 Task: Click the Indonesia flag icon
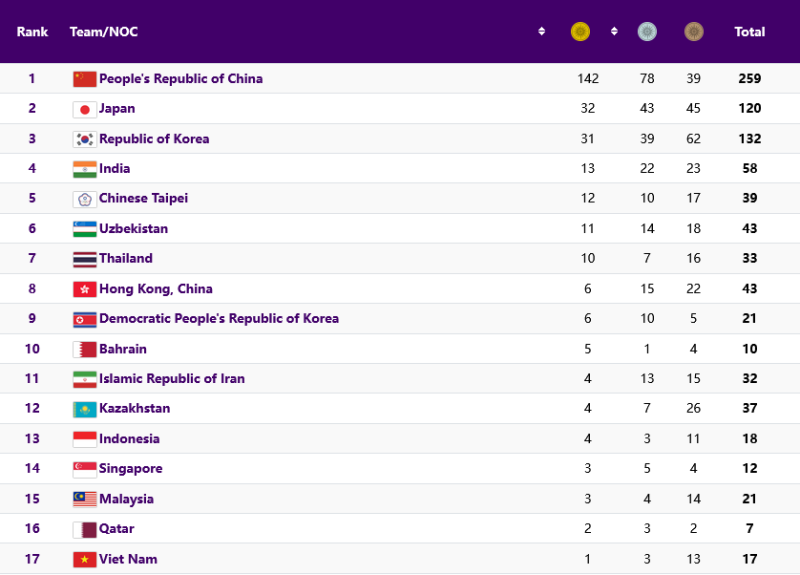click(x=85, y=439)
